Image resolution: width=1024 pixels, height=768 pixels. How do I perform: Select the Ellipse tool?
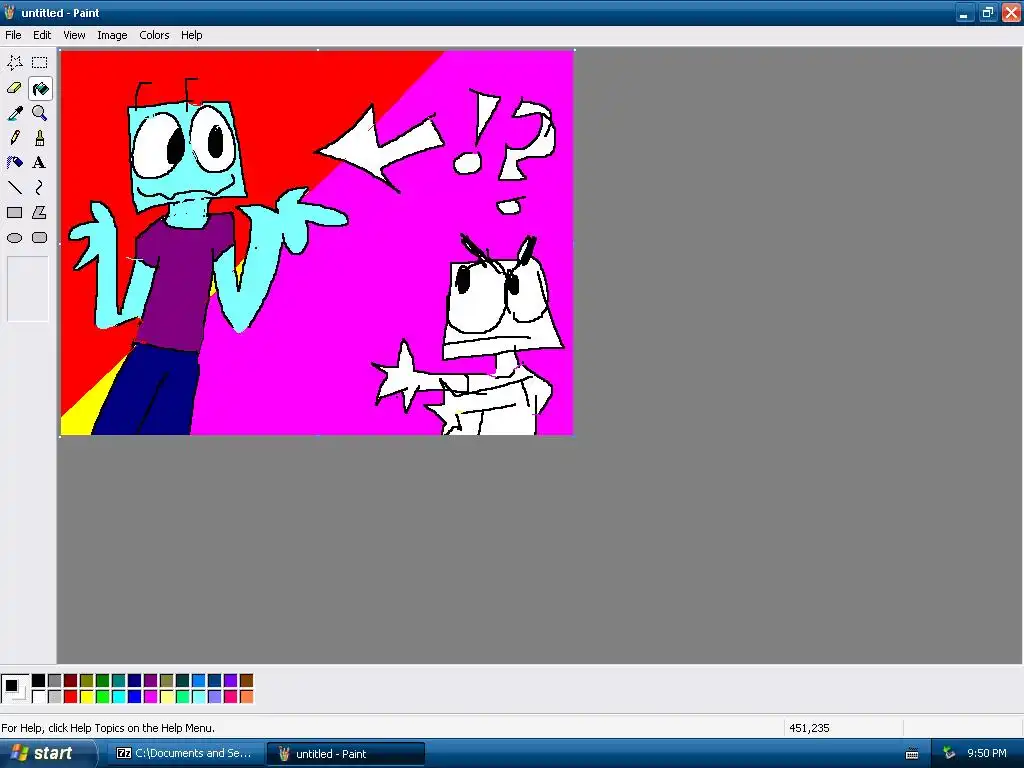(14, 238)
